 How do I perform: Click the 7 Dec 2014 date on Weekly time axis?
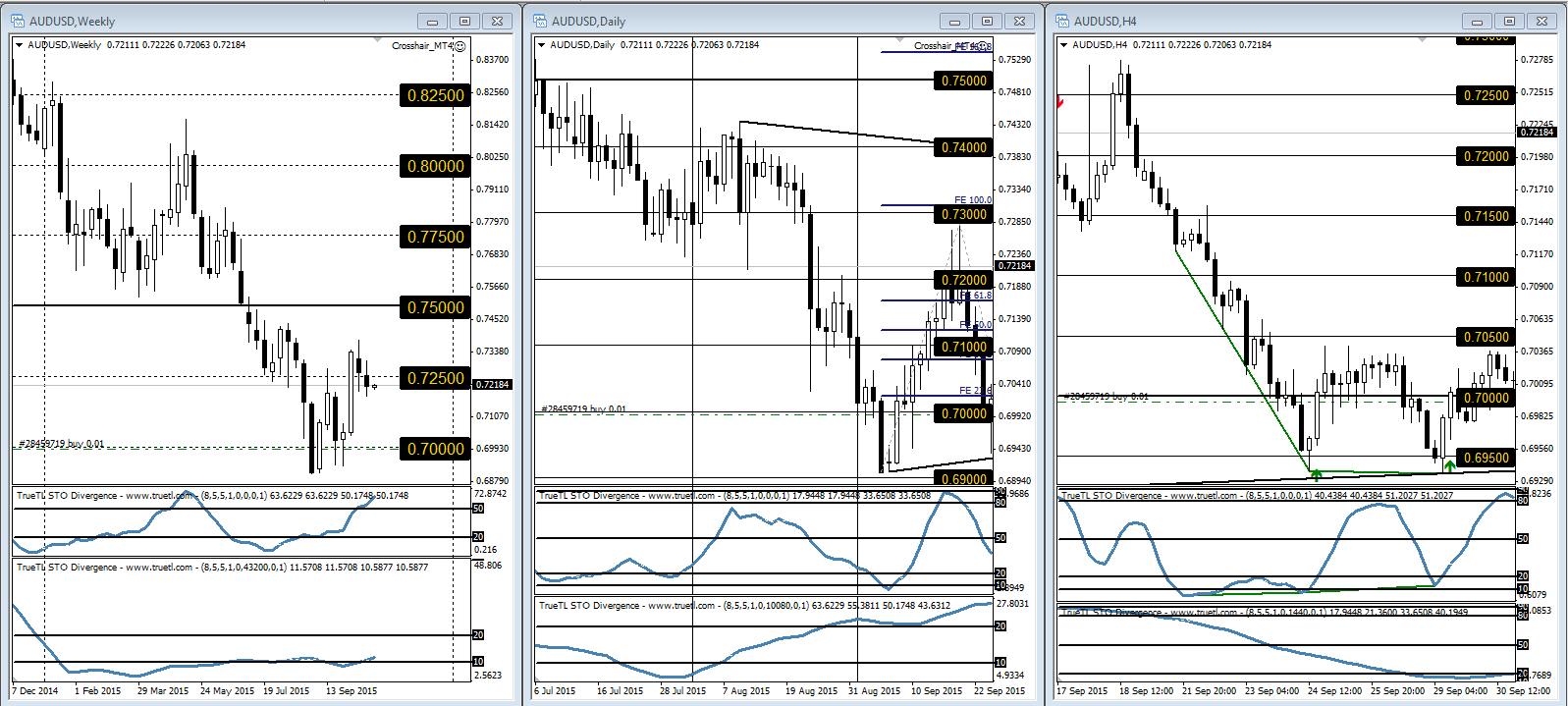click(35, 691)
